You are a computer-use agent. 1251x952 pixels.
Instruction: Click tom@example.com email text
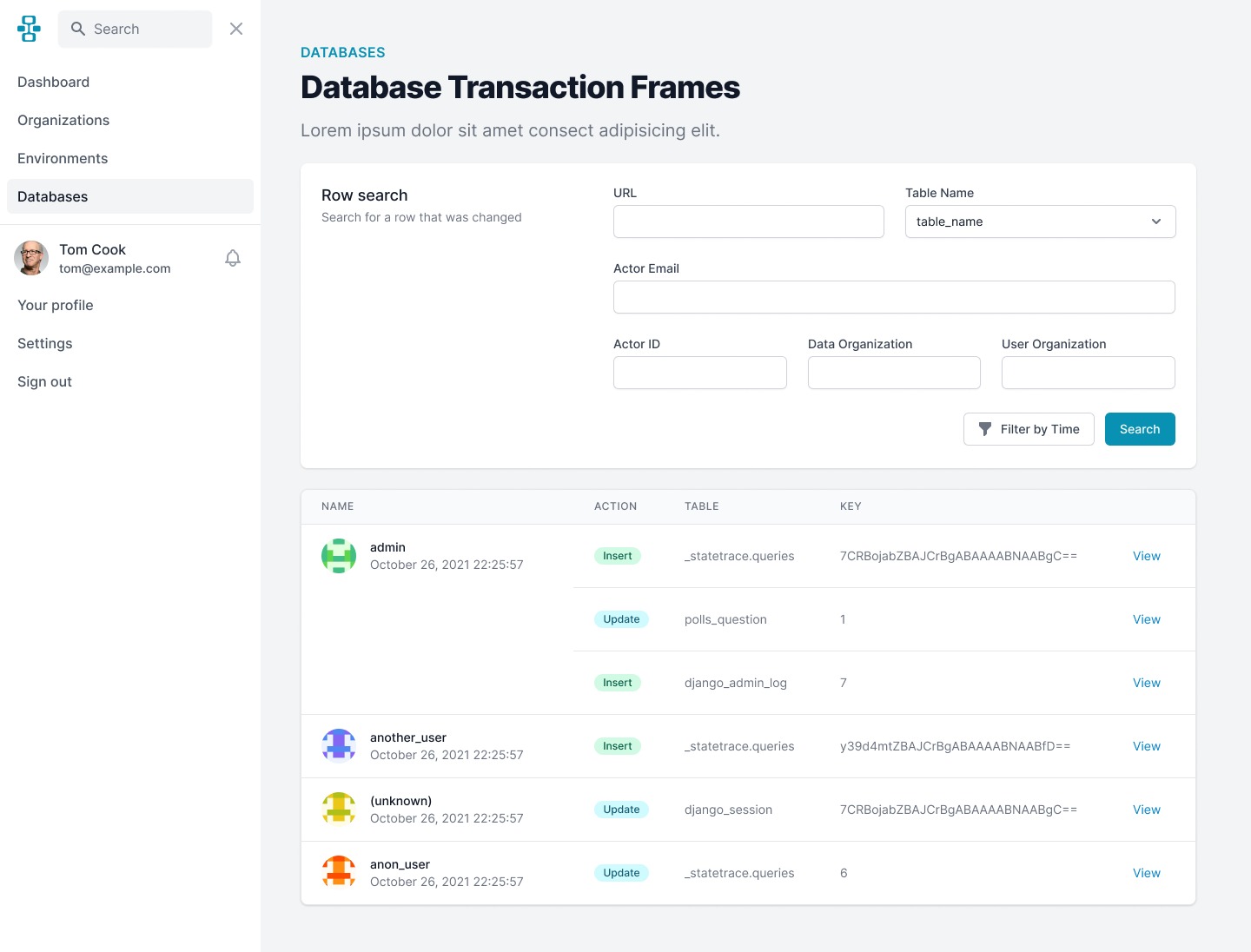(x=115, y=268)
